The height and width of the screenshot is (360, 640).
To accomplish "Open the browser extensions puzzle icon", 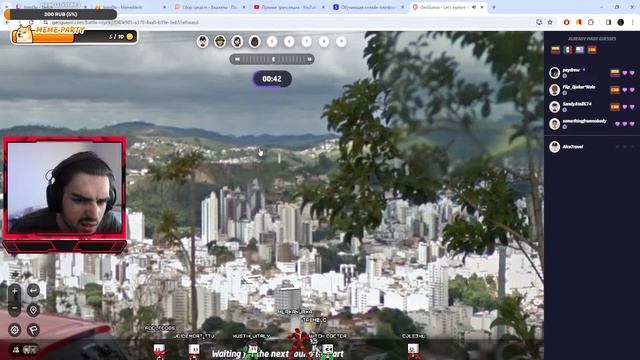I will coord(591,22).
